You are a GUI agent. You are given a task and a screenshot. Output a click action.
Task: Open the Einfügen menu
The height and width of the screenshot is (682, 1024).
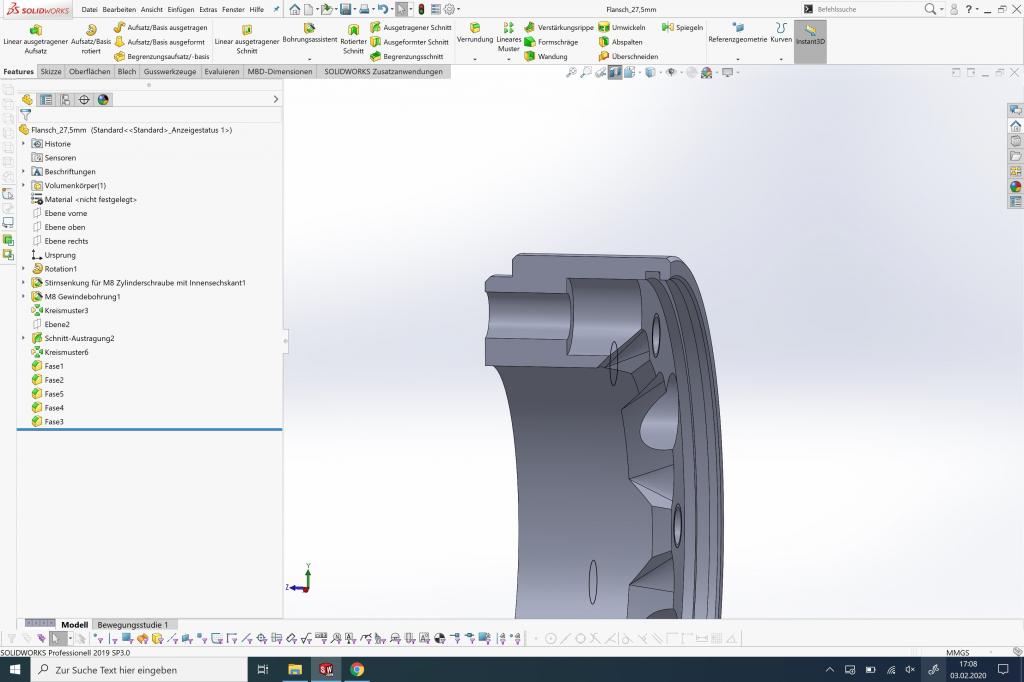point(181,9)
